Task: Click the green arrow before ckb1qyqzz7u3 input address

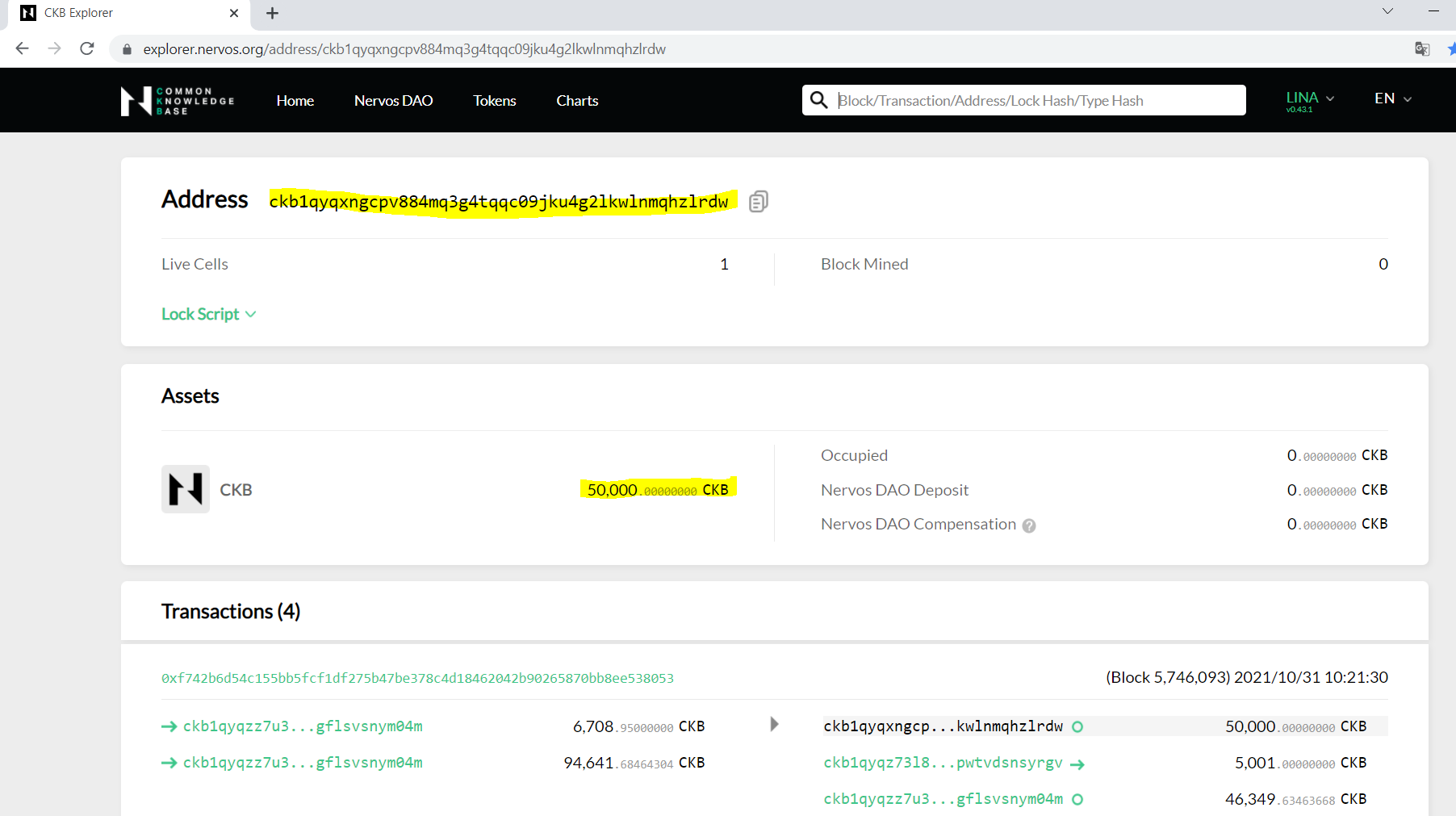Action: 169,726
